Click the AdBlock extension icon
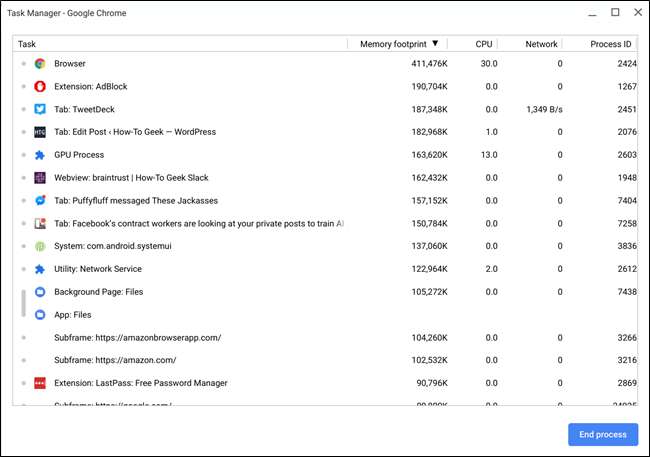 (40, 86)
